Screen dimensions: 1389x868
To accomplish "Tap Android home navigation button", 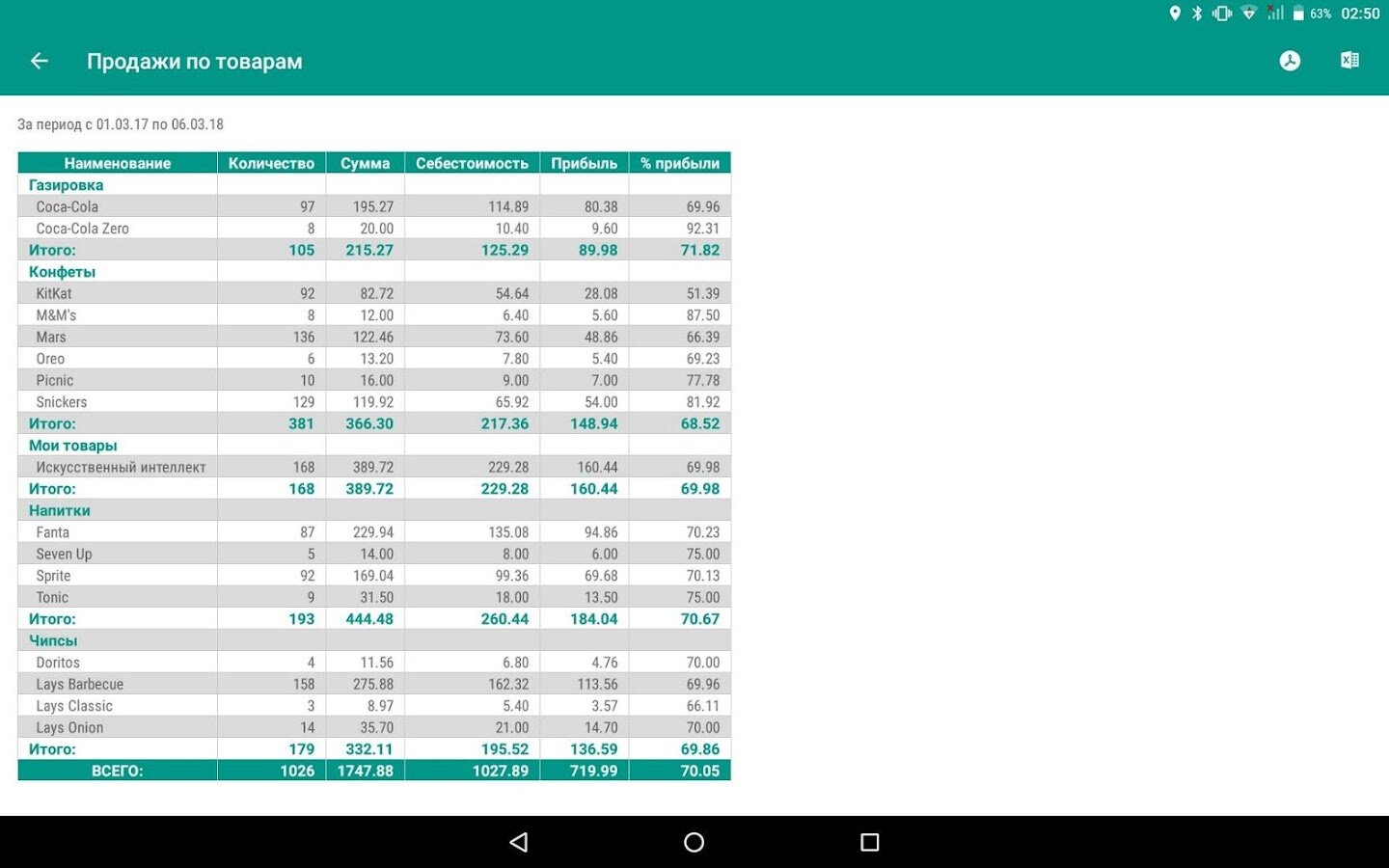I will pyautogui.click(x=694, y=842).
